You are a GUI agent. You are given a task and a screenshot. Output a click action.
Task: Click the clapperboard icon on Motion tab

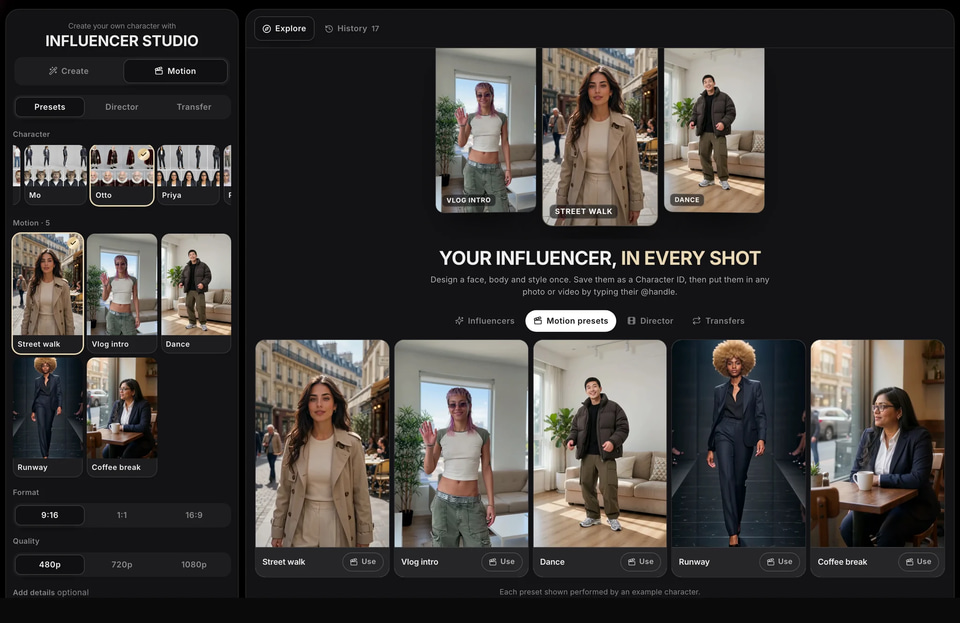(159, 71)
